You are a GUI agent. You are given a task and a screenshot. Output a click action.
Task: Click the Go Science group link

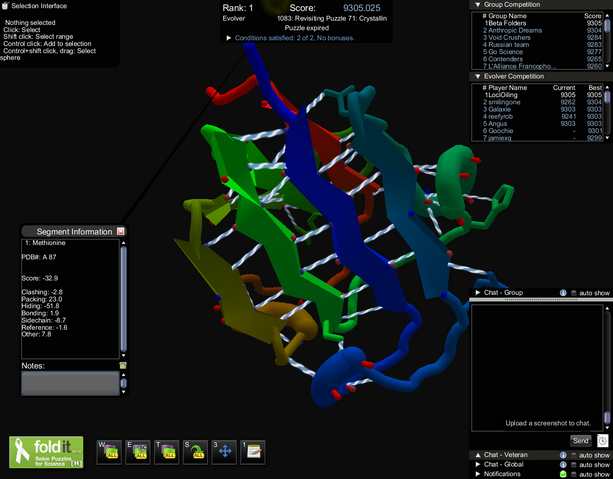click(x=505, y=52)
